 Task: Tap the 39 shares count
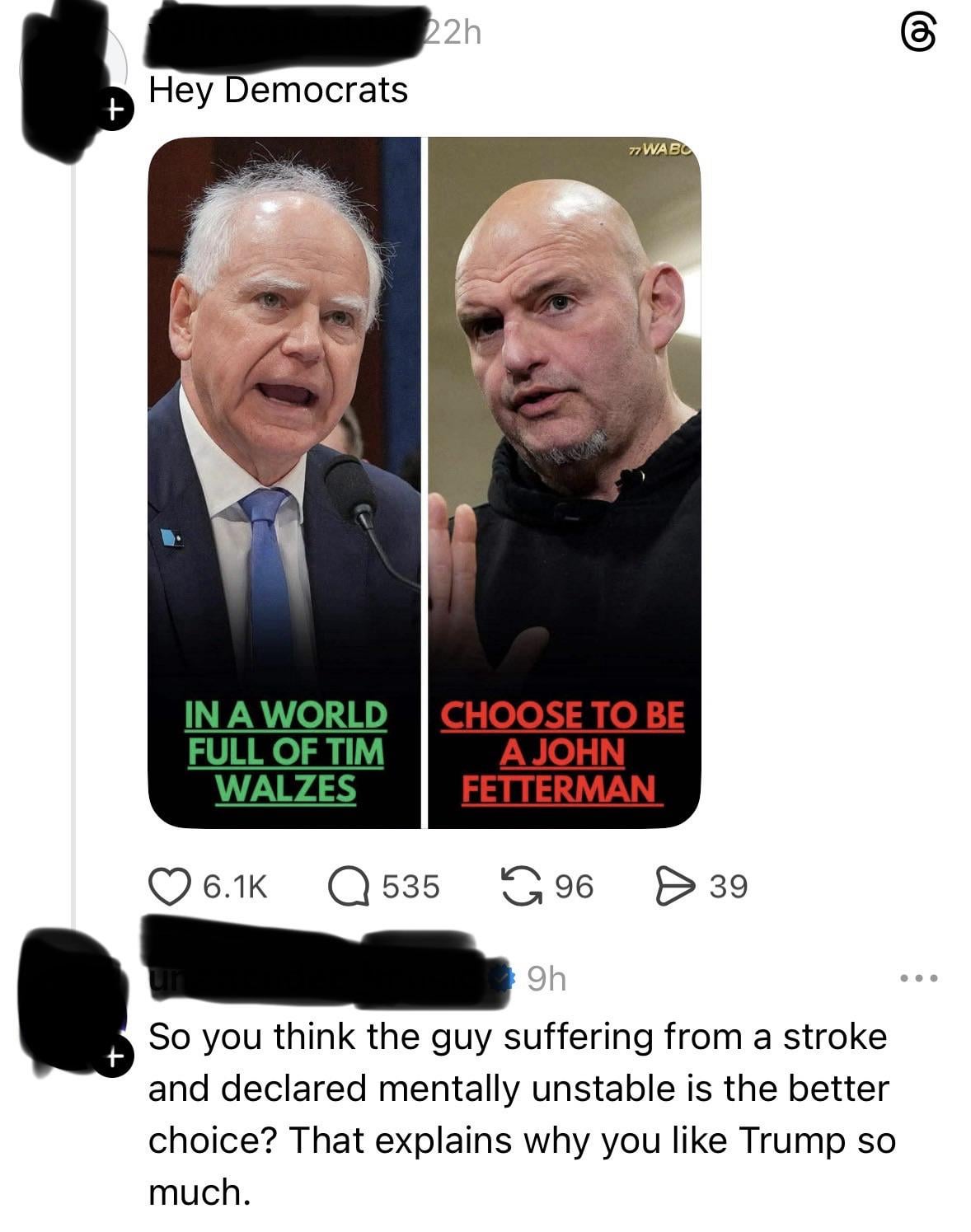pyautogui.click(x=729, y=887)
